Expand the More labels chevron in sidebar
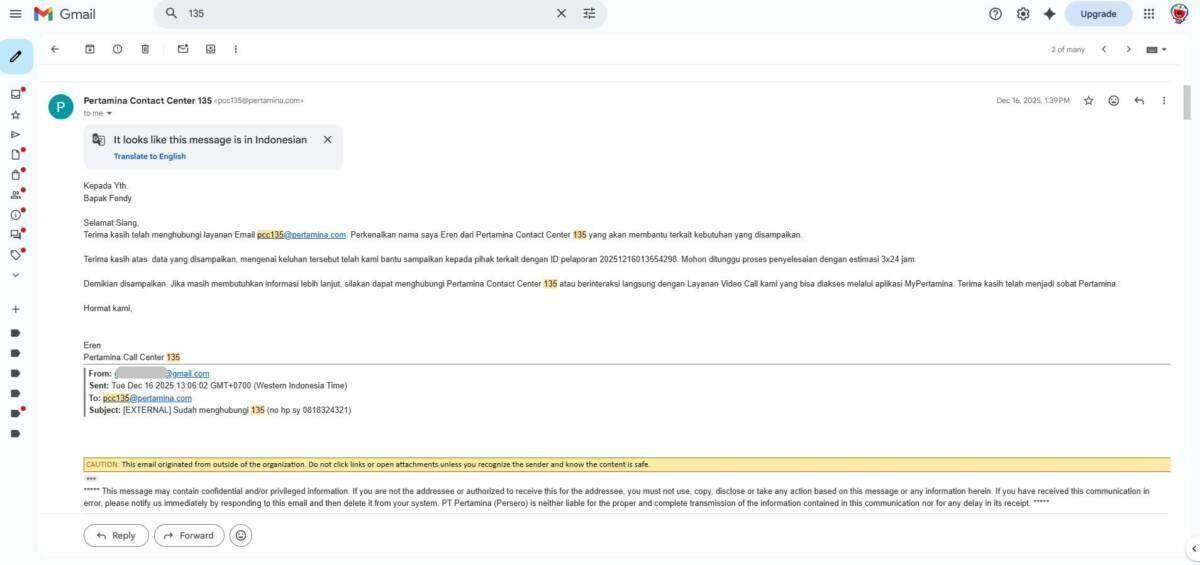This screenshot has height=565, width=1200. pyautogui.click(x=15, y=275)
